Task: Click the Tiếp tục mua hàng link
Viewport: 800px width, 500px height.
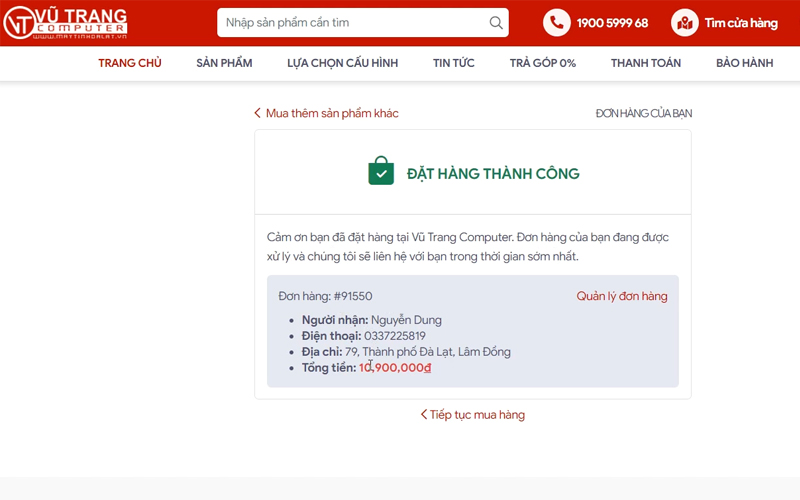Action: coord(473,415)
